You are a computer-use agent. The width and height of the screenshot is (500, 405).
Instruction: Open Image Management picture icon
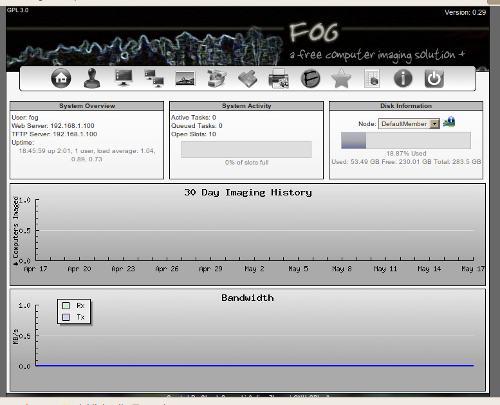pyautogui.click(x=185, y=79)
